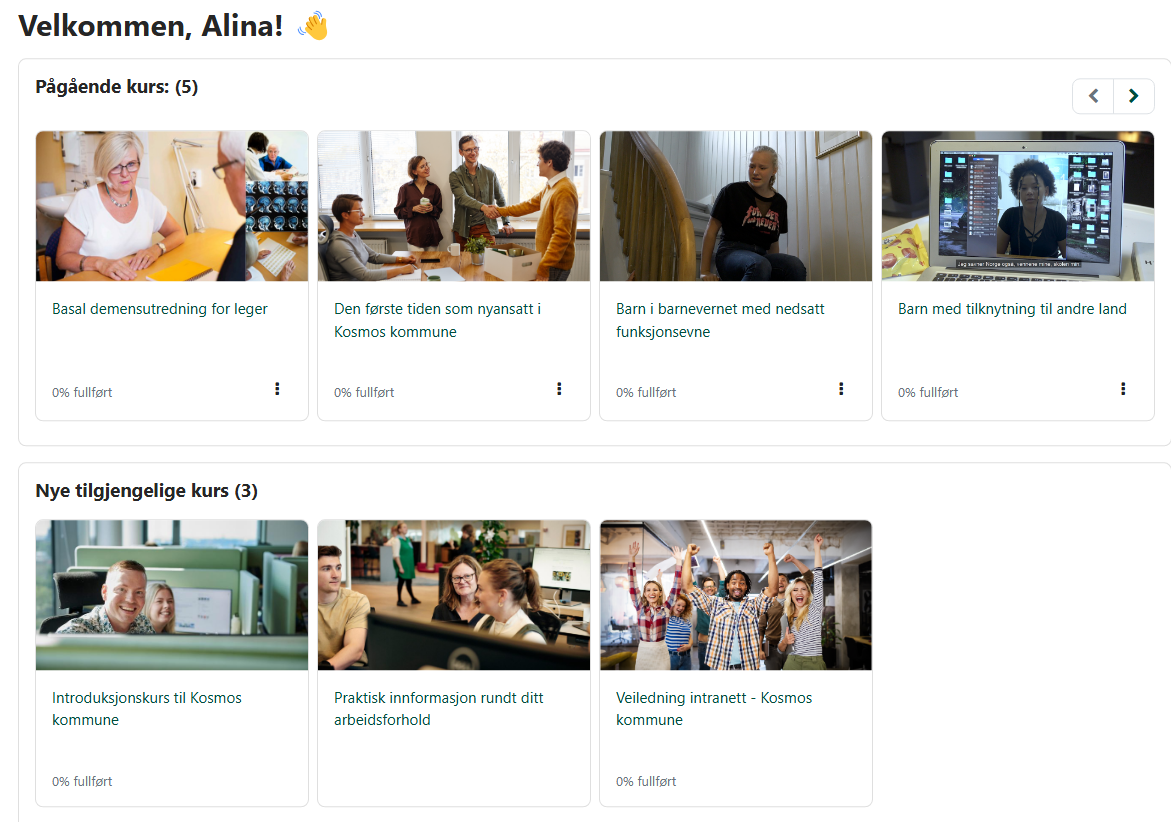Click the selfie at office desk thumbnail
The height and width of the screenshot is (822, 1171).
pyautogui.click(x=172, y=595)
